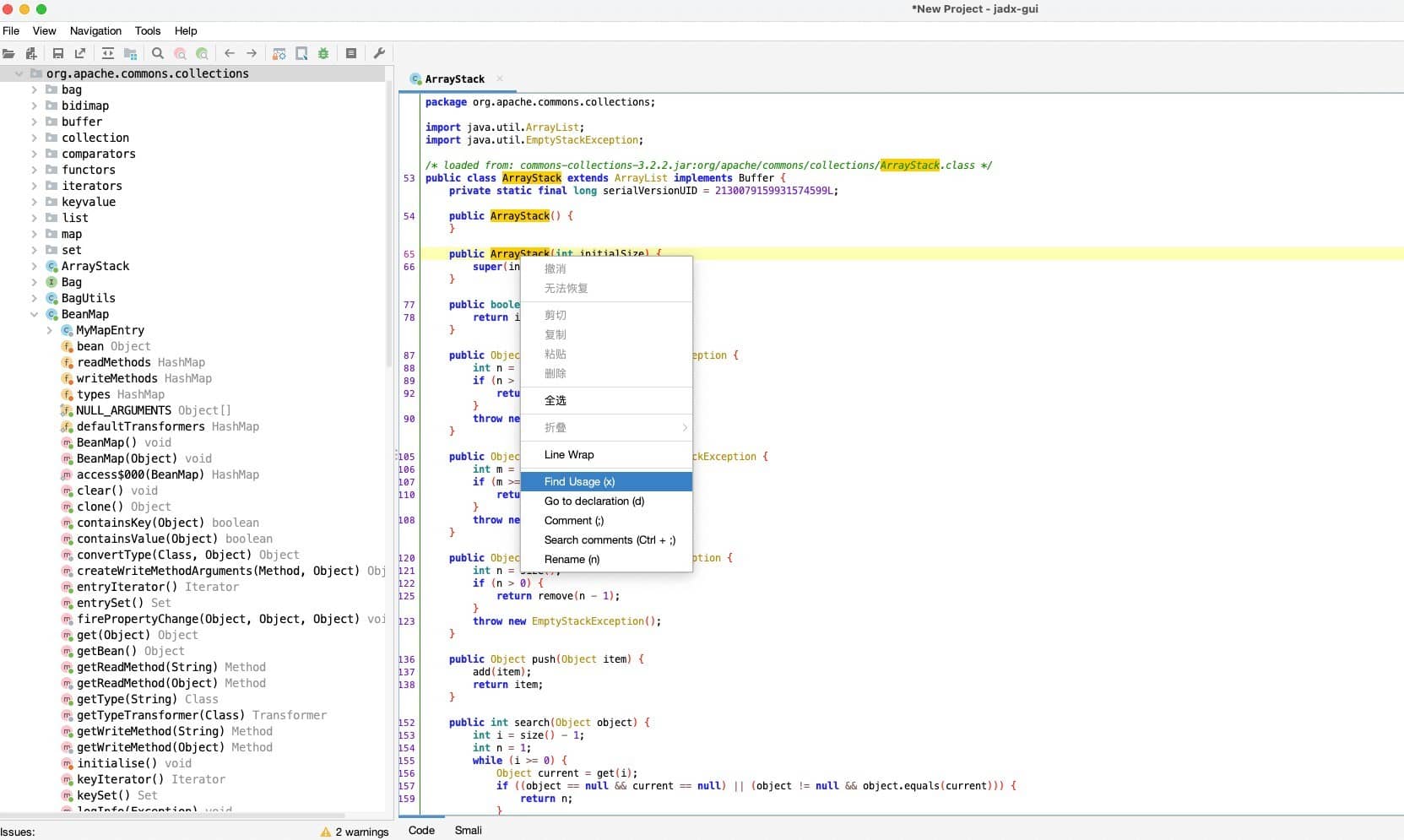Expand the MyMapEntry class node
Viewport: 1404px width, 840px height.
(x=49, y=330)
